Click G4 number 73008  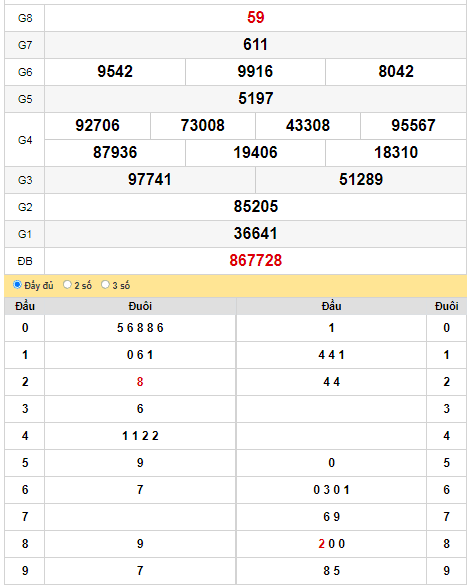tap(203, 126)
